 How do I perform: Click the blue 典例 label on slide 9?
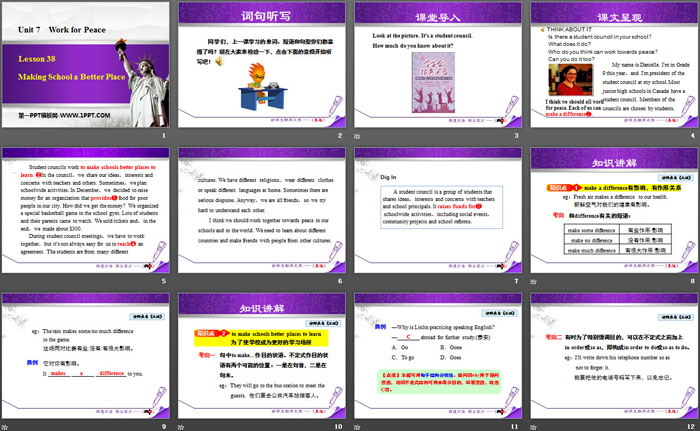(33, 363)
